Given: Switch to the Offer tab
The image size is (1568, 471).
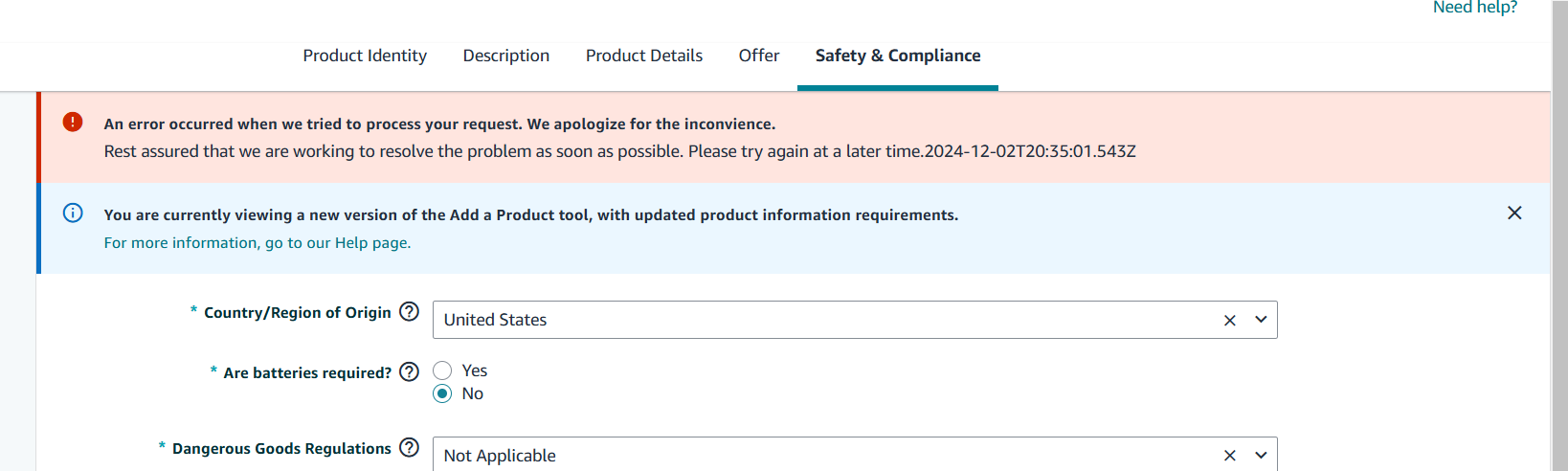Looking at the screenshot, I should 759,56.
